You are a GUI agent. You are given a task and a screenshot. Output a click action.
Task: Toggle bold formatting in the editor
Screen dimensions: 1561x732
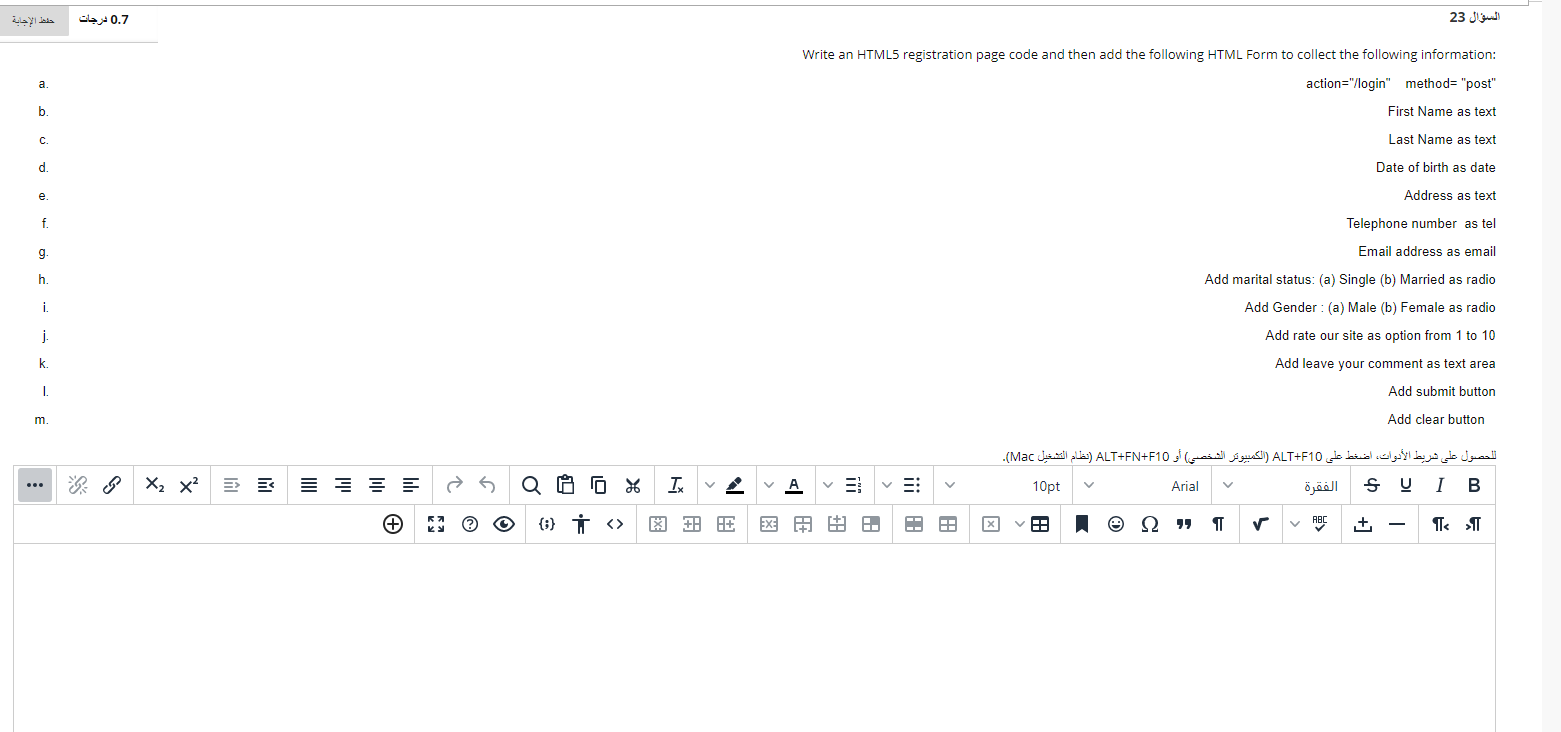click(1474, 485)
